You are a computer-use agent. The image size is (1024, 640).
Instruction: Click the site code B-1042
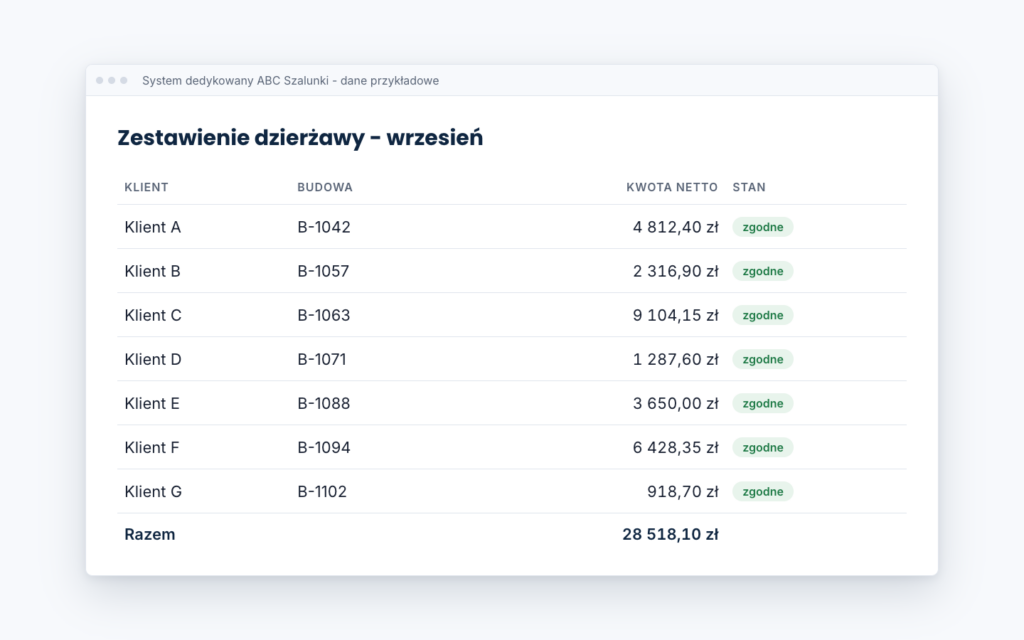[x=324, y=227]
